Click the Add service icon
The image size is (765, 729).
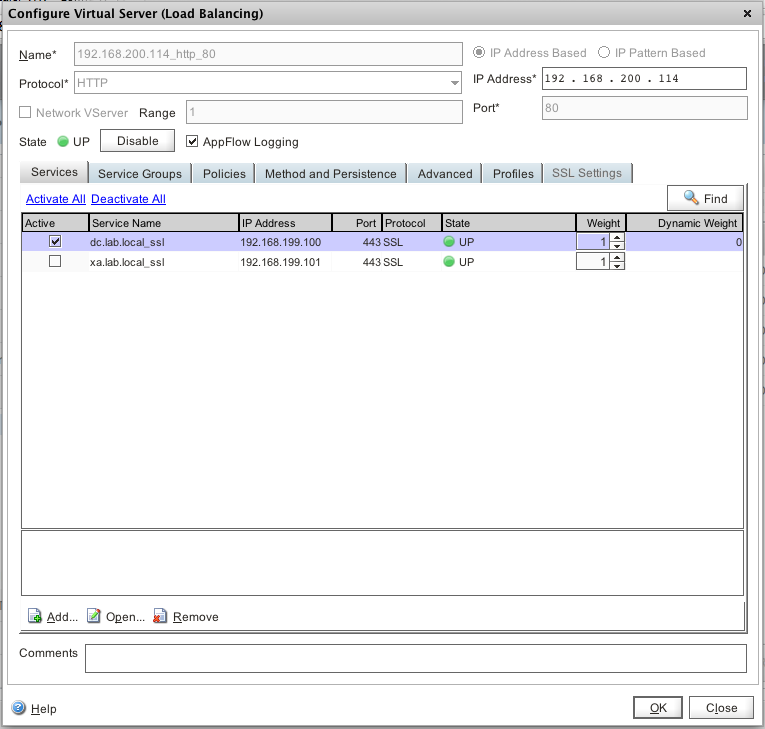(35, 617)
